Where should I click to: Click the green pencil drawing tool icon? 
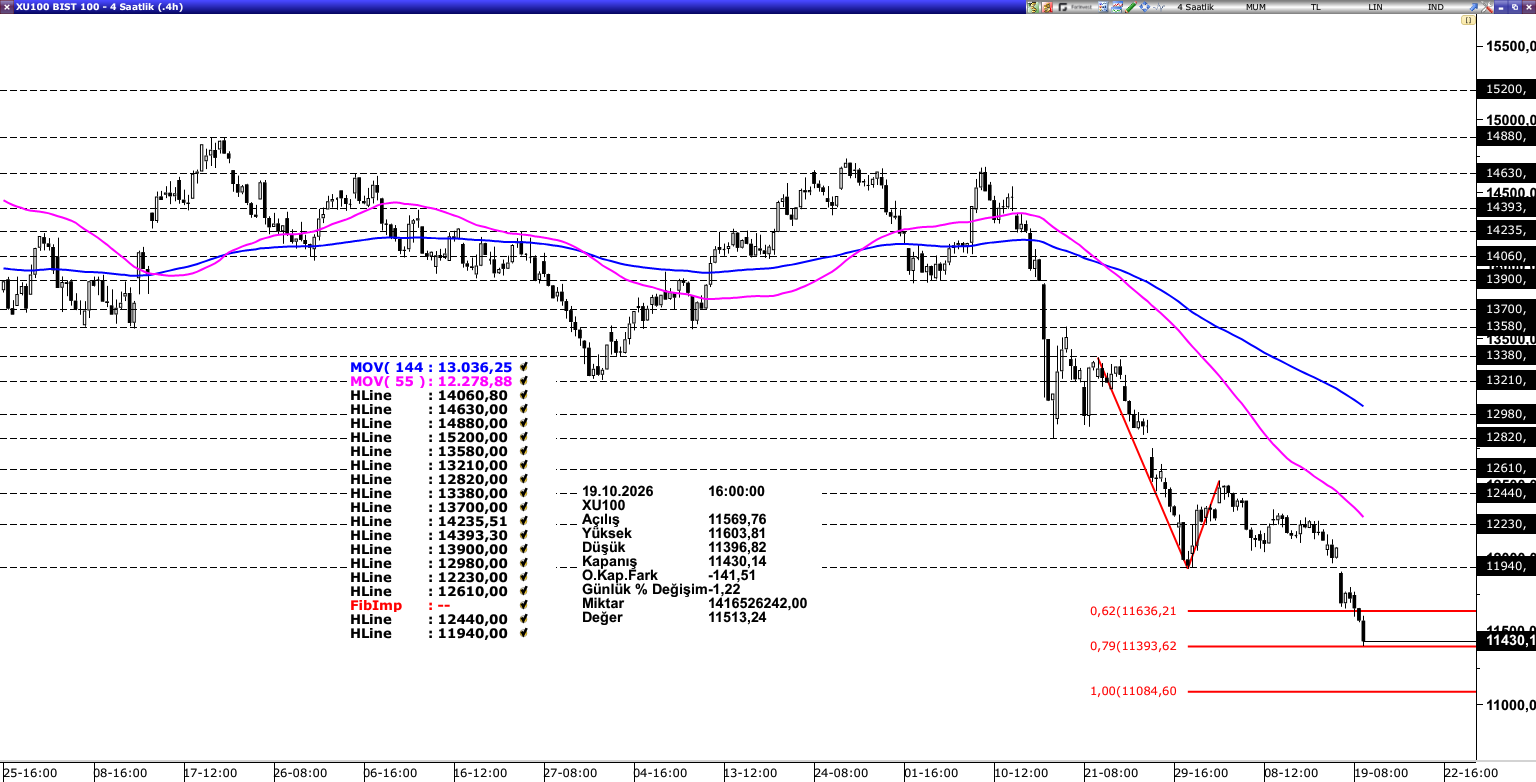[x=1130, y=7]
